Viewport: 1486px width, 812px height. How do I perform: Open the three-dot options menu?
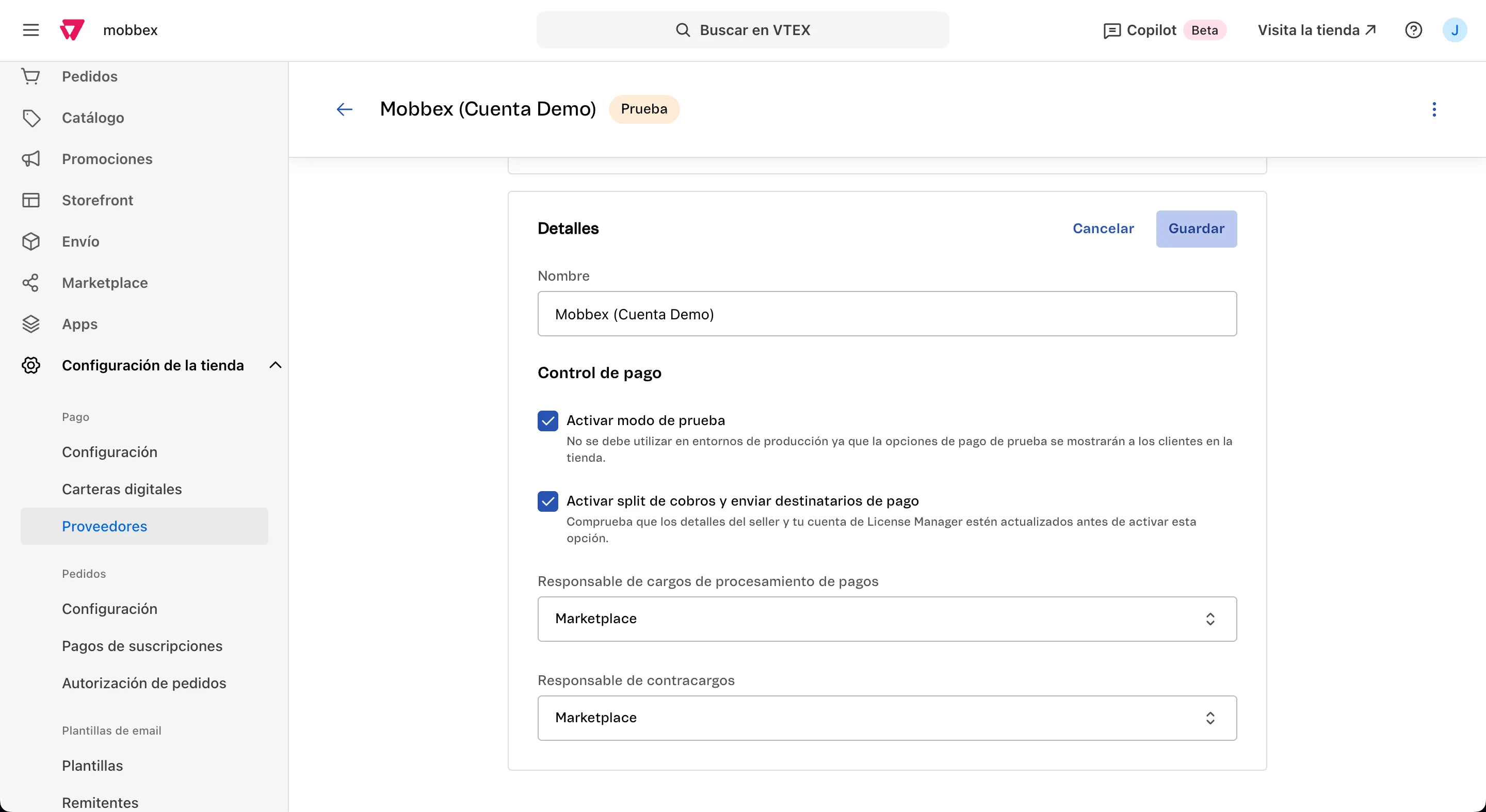pyautogui.click(x=1434, y=109)
